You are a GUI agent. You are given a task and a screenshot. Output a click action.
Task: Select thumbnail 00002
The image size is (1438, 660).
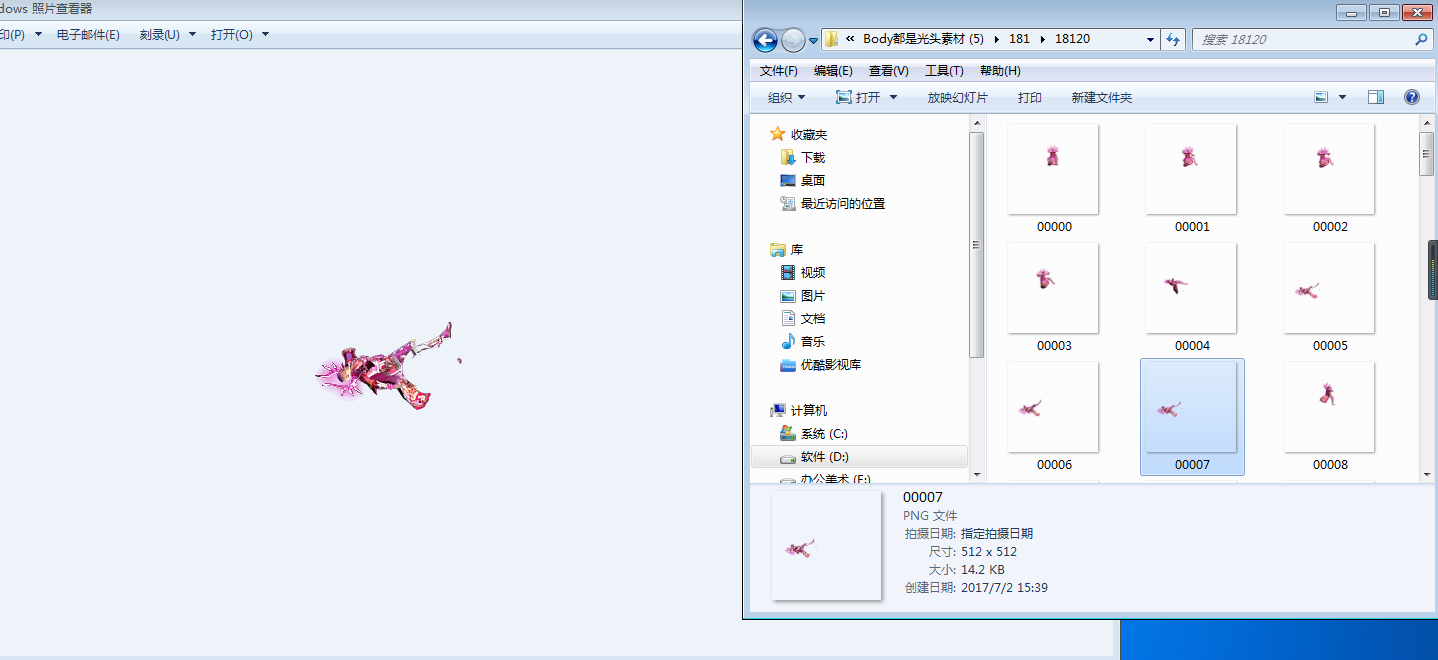[1330, 179]
